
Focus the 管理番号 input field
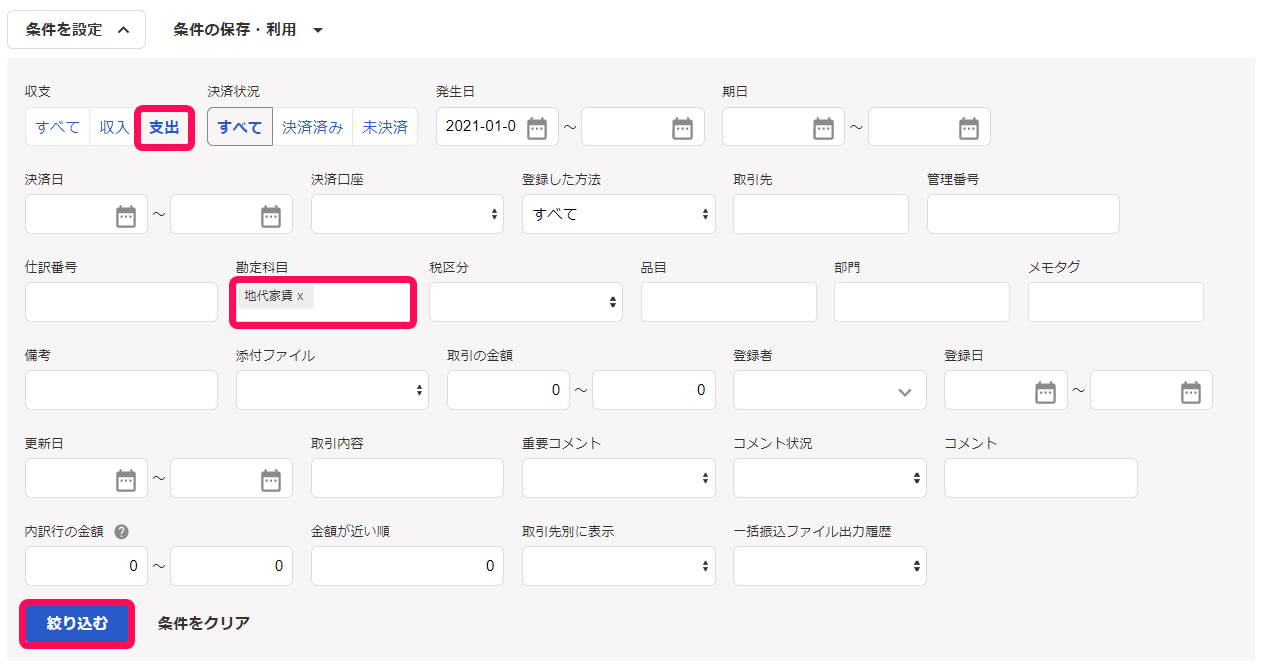1023,214
